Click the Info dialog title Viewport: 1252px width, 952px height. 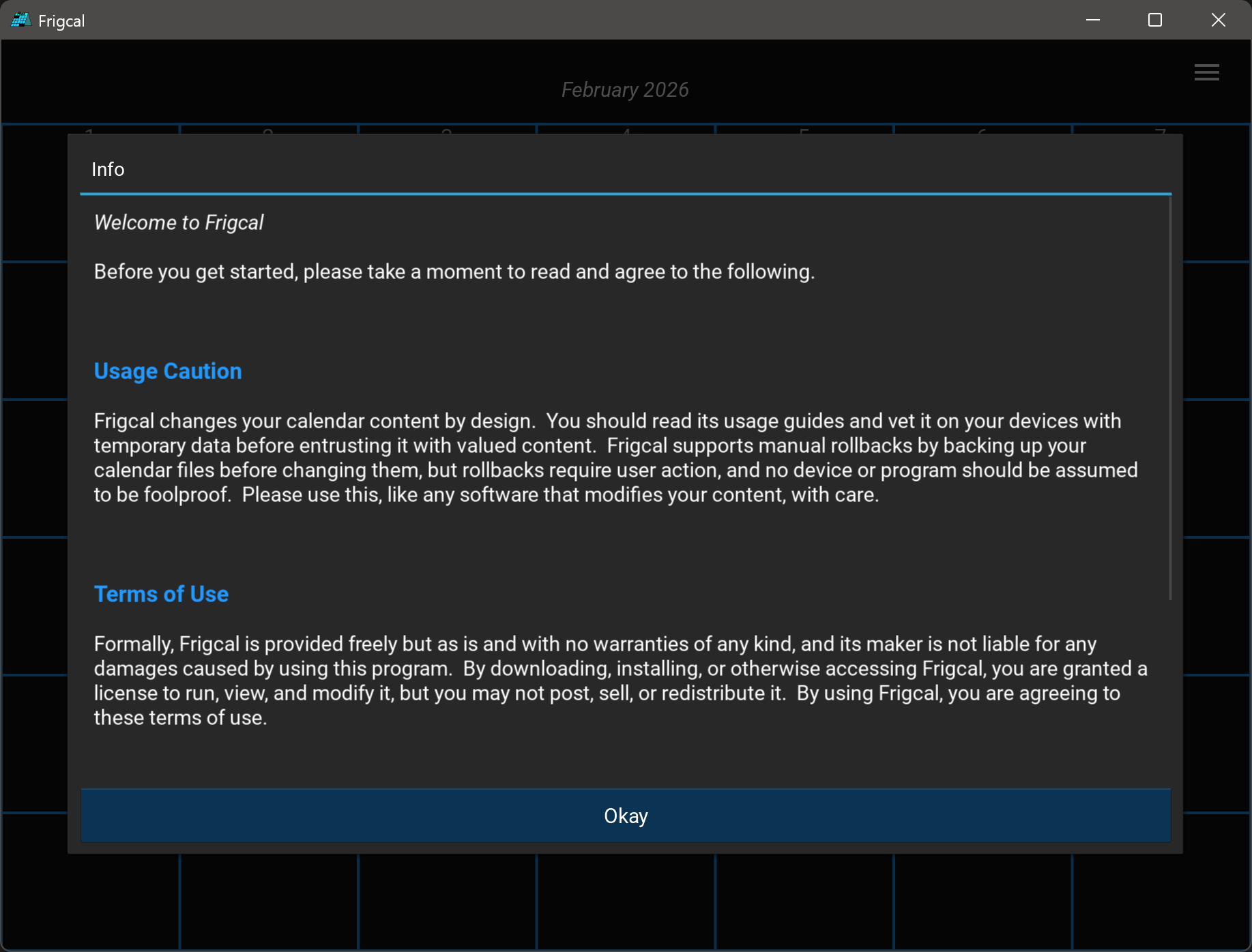pos(108,169)
